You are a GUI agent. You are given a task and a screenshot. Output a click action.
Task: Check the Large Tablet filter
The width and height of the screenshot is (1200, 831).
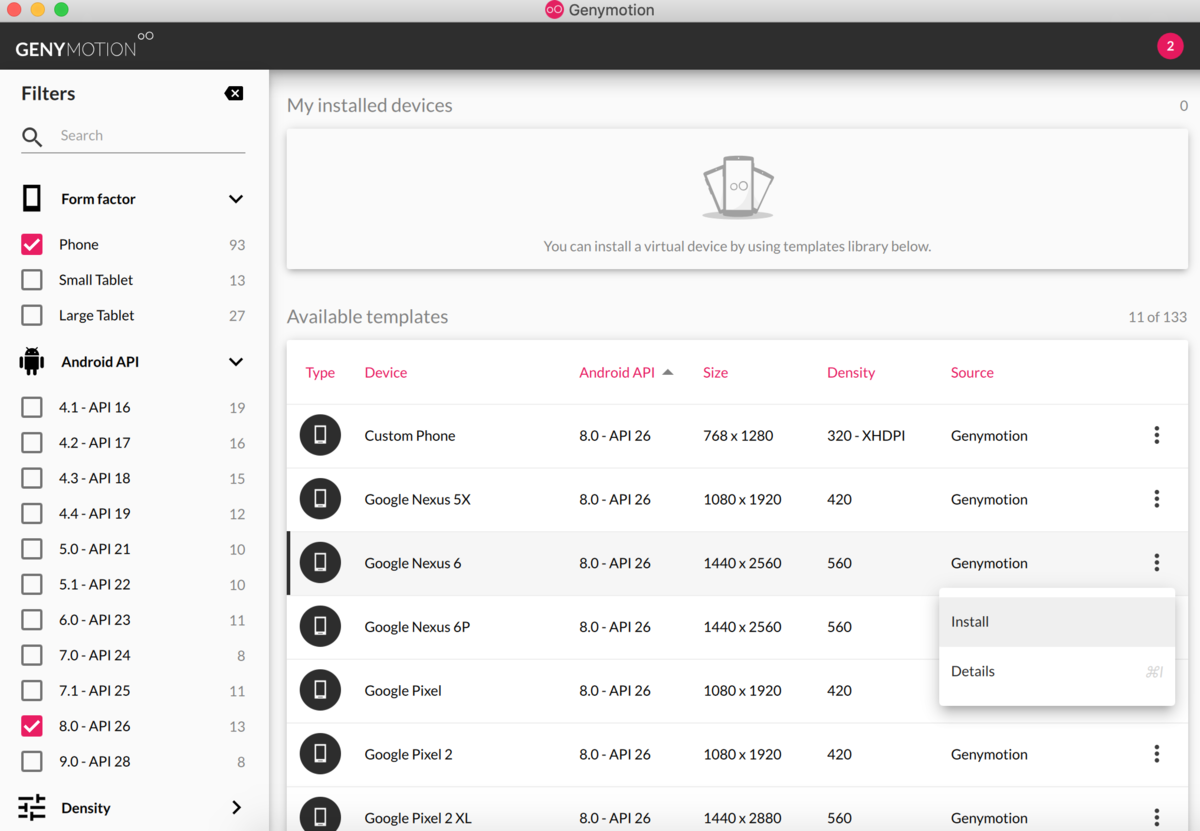point(32,315)
